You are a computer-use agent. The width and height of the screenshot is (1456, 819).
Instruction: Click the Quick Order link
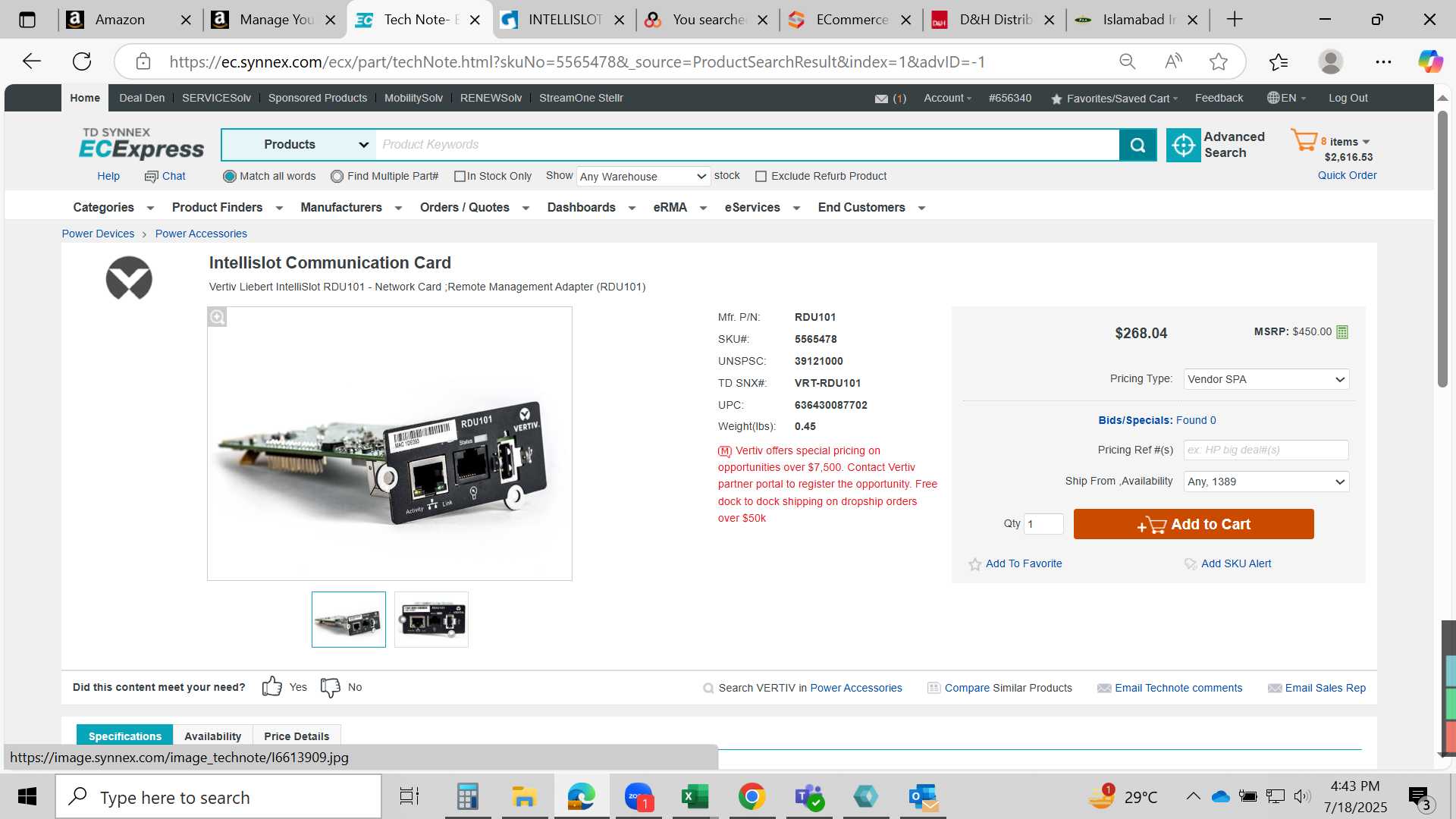(x=1347, y=176)
